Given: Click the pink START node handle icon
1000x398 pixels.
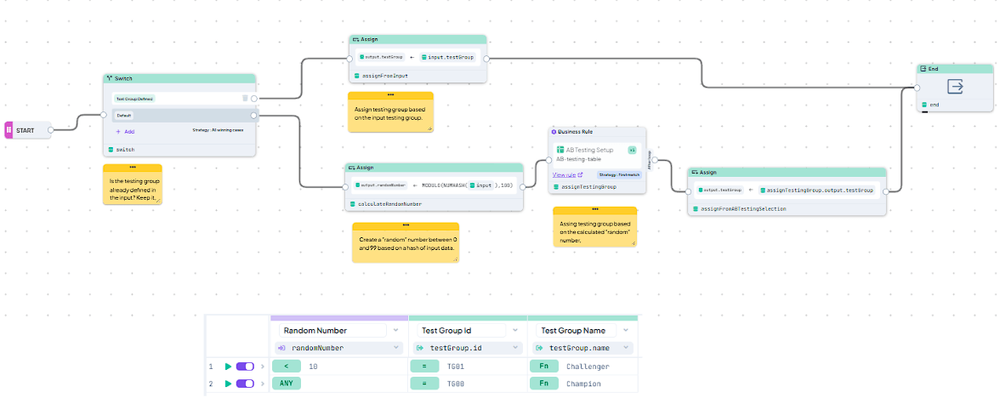Looking at the screenshot, I should [x=9, y=129].
